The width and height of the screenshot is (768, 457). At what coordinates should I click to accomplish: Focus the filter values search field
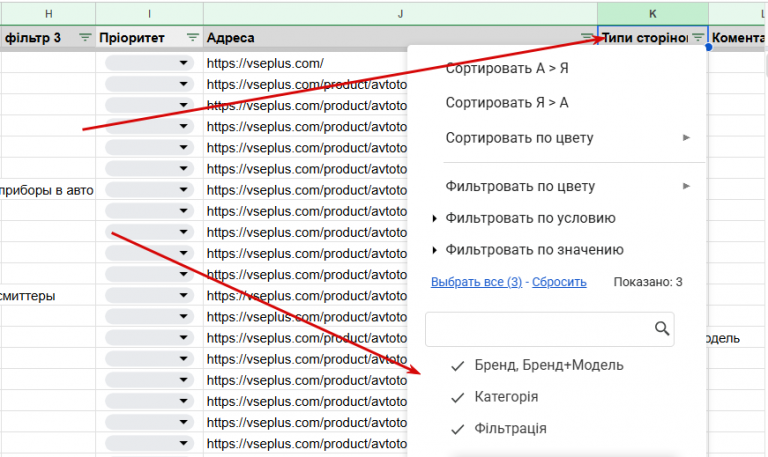(538, 328)
